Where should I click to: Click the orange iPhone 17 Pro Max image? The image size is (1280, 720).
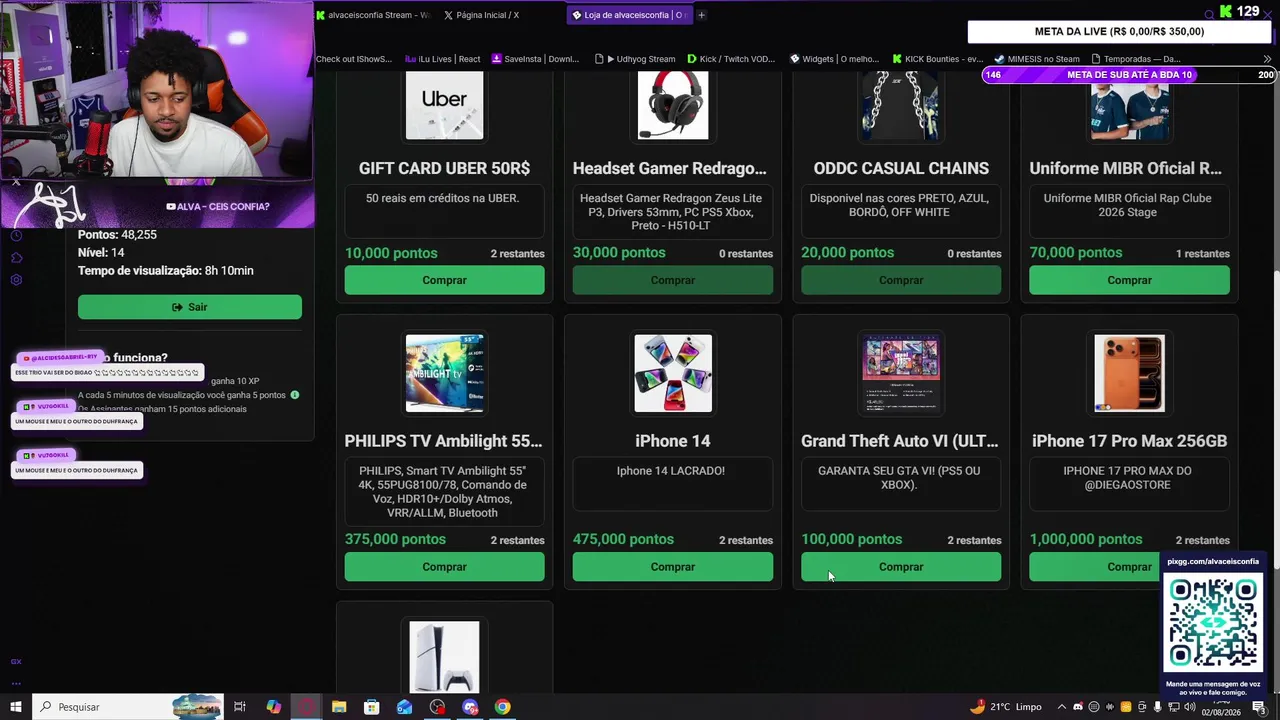pos(1129,373)
